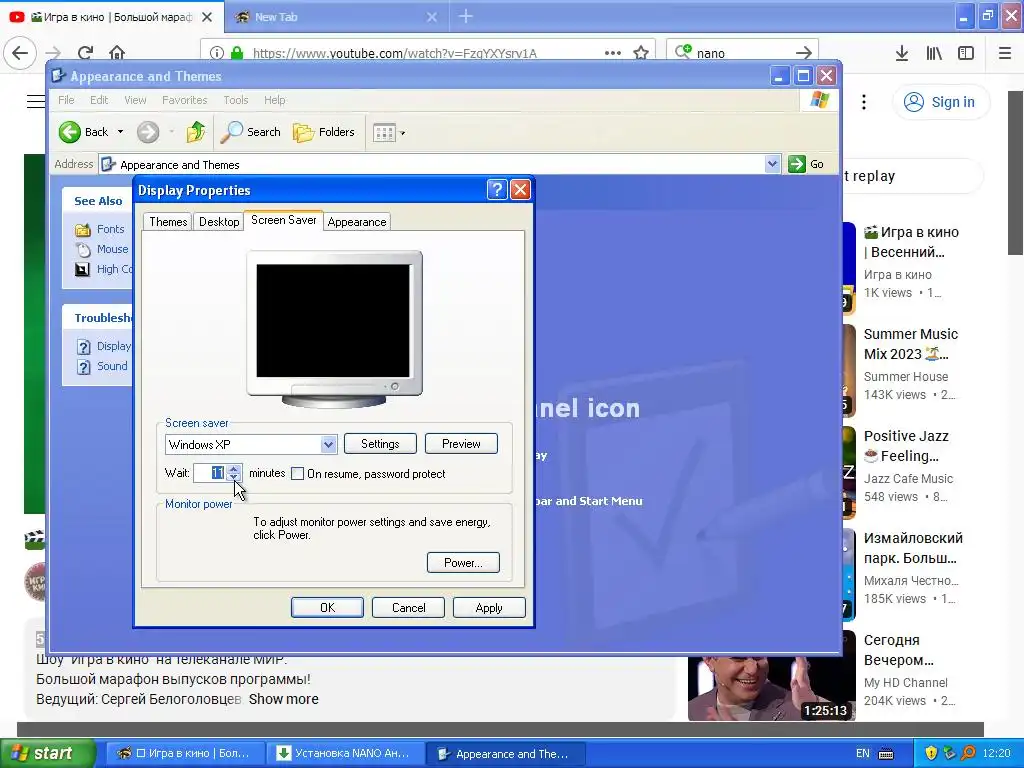Click the Up folder icon in Explorer toolbar

(x=196, y=132)
